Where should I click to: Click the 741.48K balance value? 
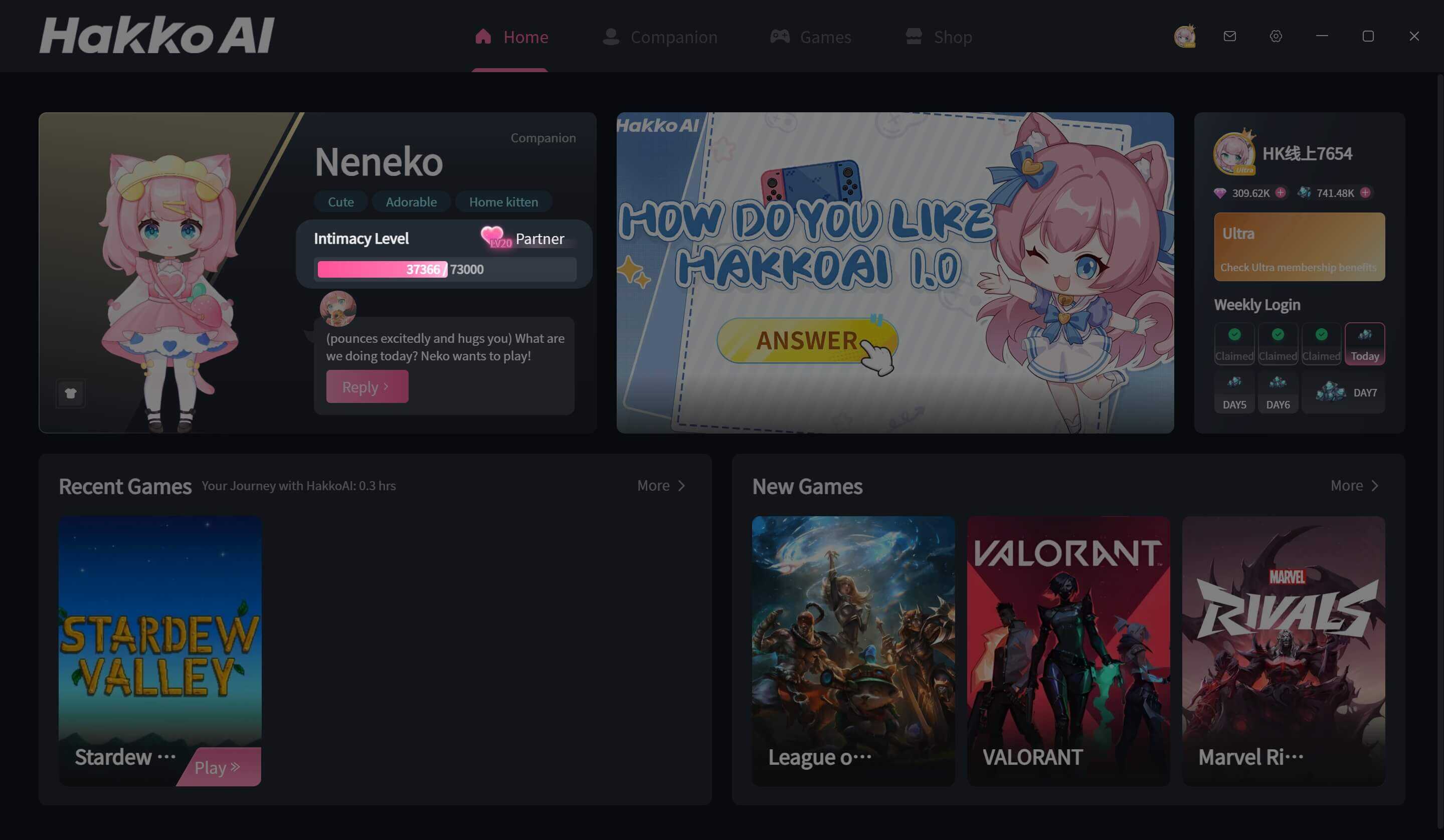1335,193
